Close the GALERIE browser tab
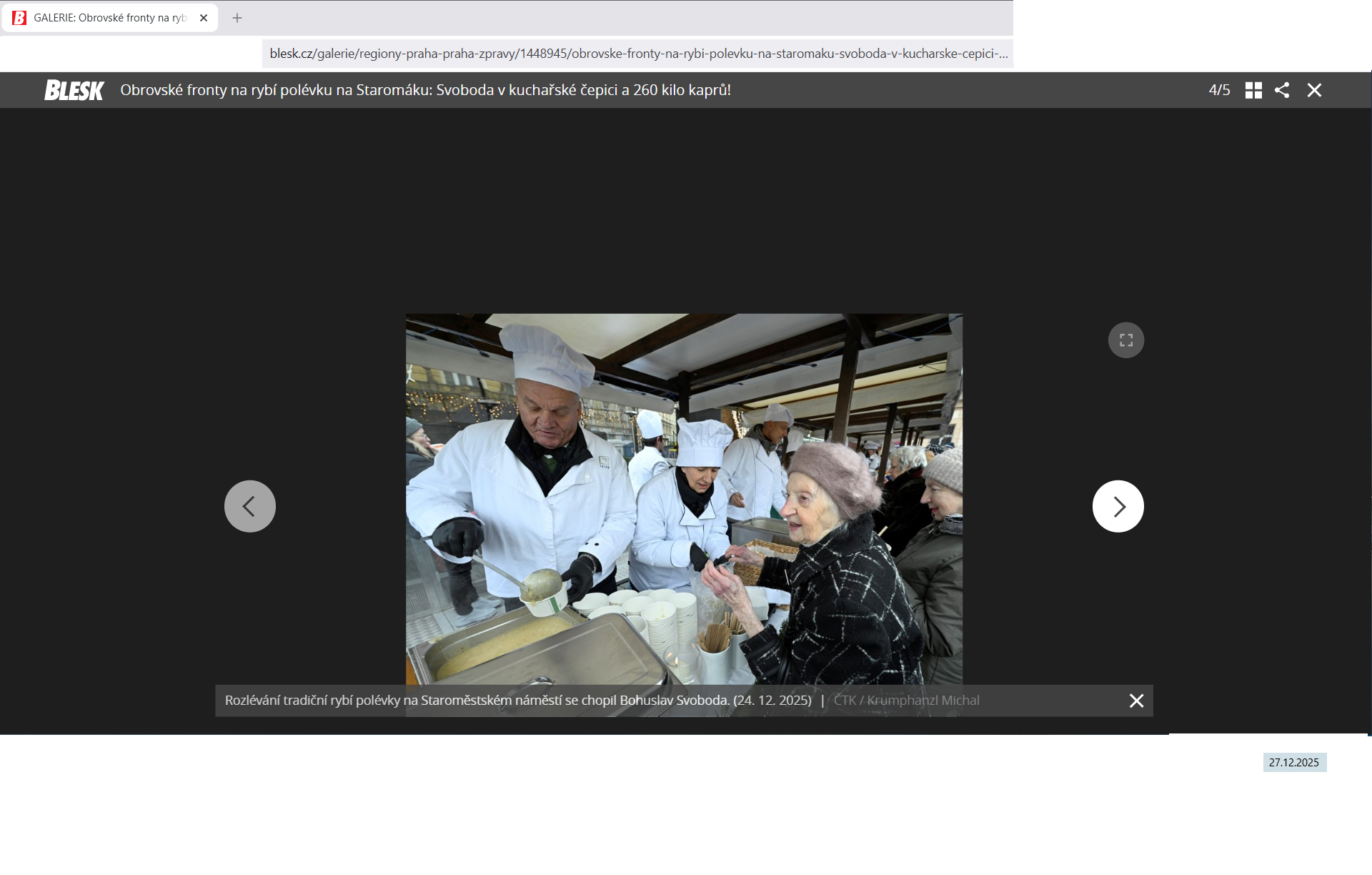 [204, 18]
